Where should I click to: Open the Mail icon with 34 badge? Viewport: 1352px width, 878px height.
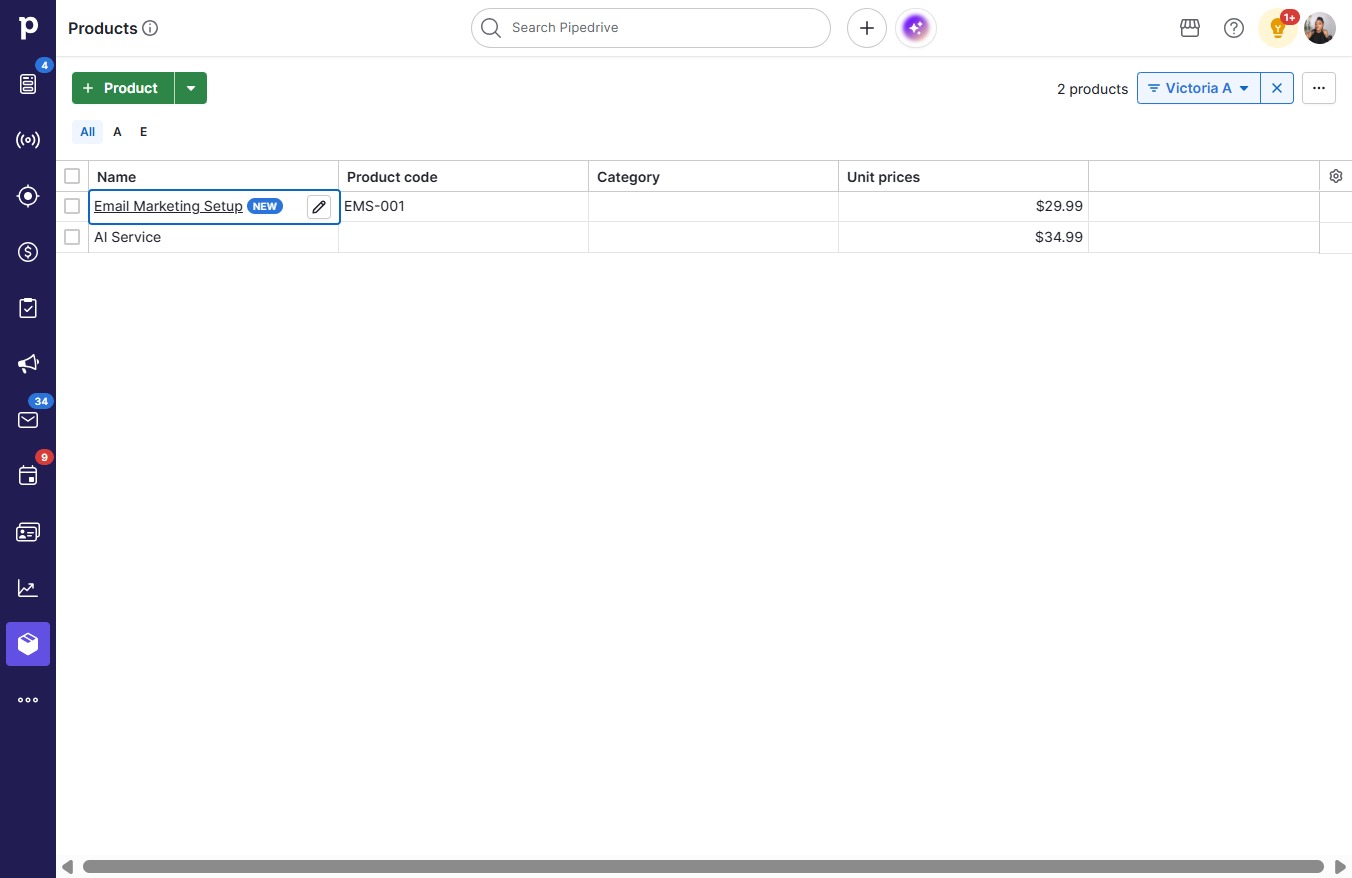click(x=28, y=420)
